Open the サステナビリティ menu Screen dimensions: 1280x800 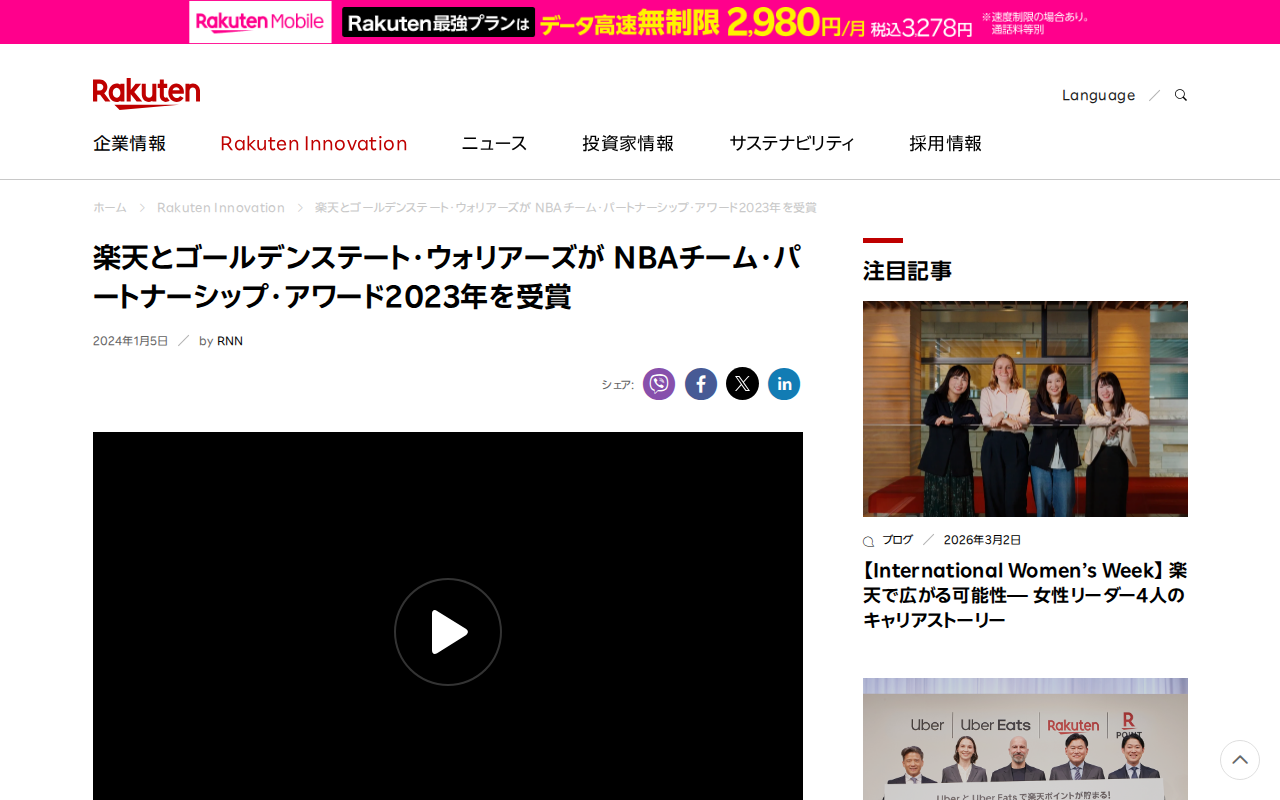pos(792,143)
